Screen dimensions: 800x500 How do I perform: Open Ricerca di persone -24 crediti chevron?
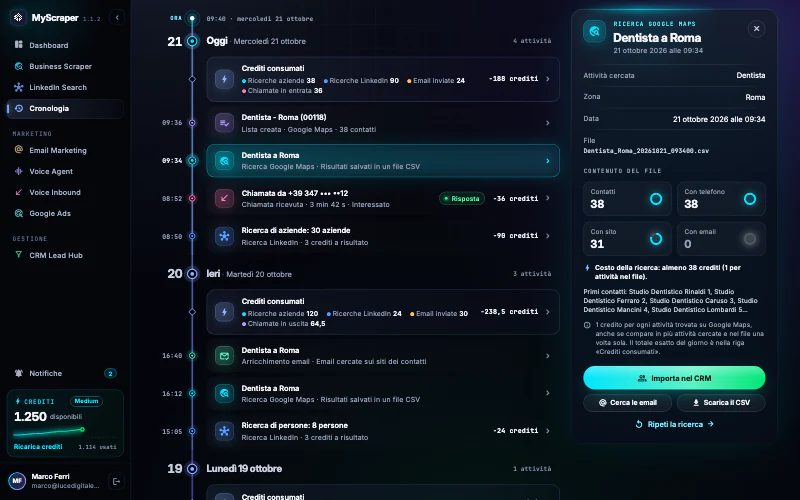click(547, 431)
